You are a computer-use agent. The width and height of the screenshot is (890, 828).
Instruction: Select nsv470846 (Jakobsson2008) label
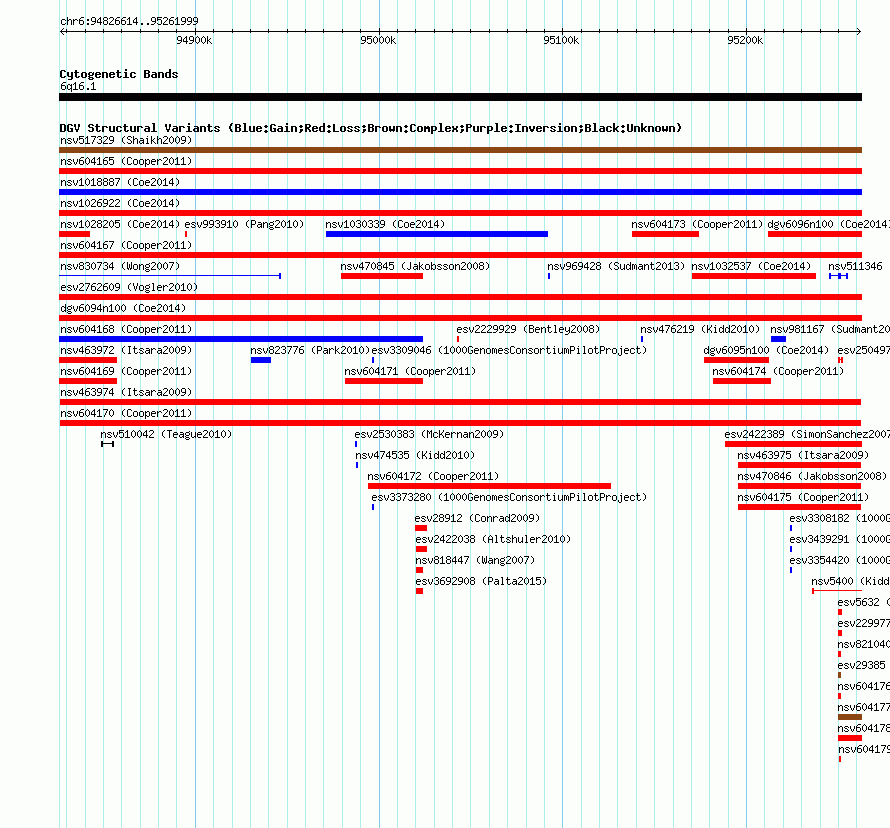click(812, 476)
